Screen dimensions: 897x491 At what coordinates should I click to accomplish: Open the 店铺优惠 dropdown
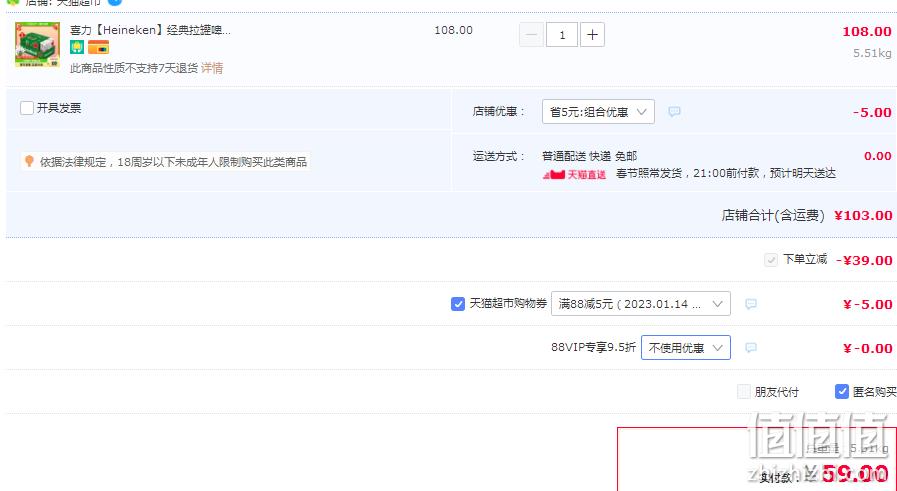598,112
